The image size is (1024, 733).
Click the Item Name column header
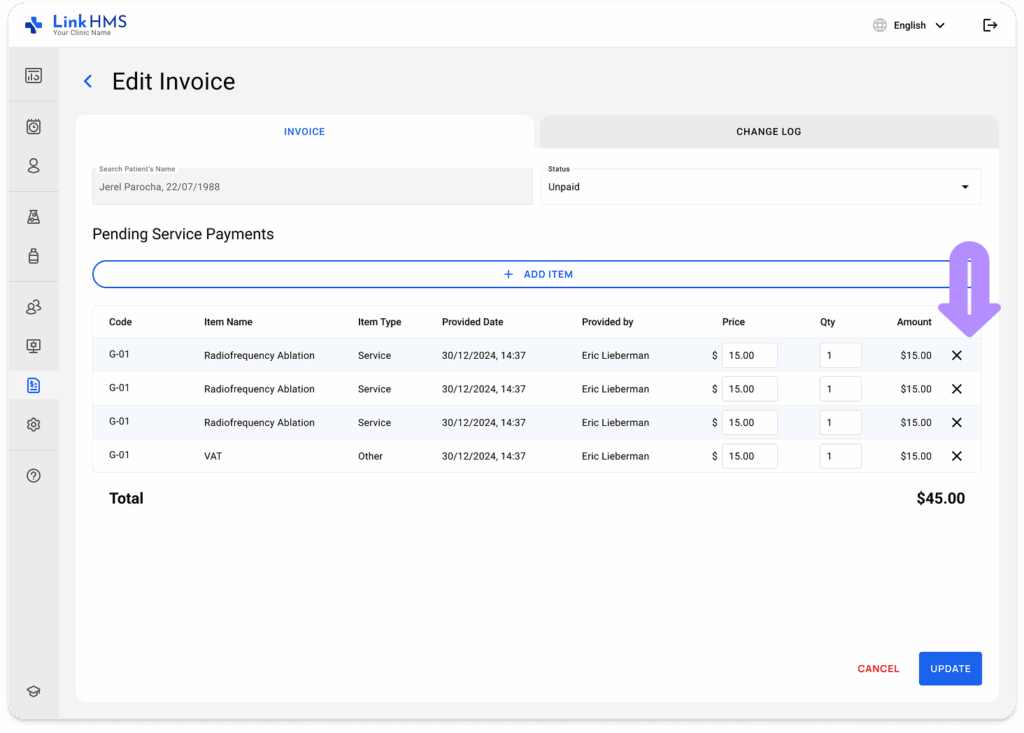pos(228,322)
